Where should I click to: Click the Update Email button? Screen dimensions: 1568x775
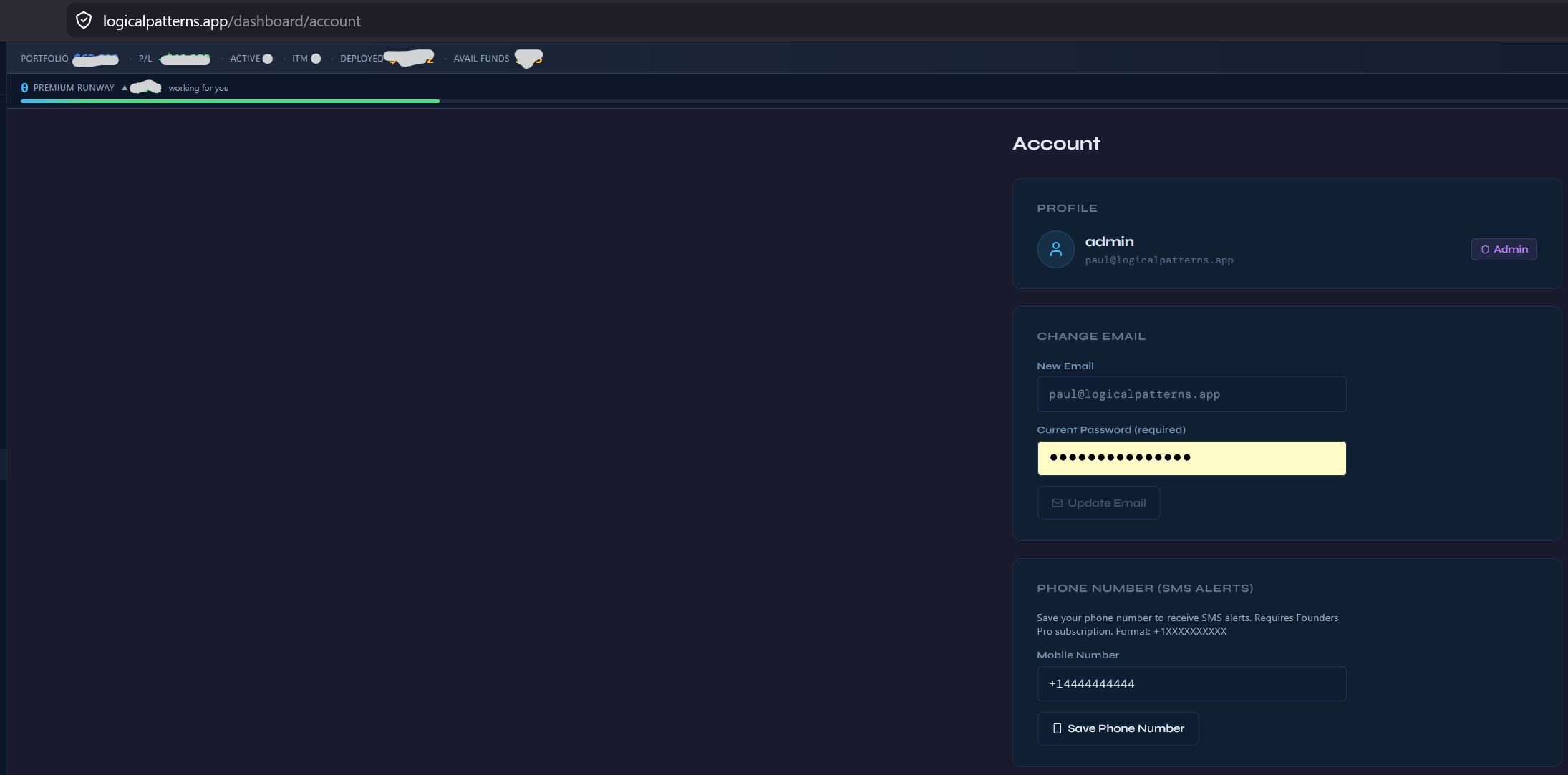(1098, 503)
